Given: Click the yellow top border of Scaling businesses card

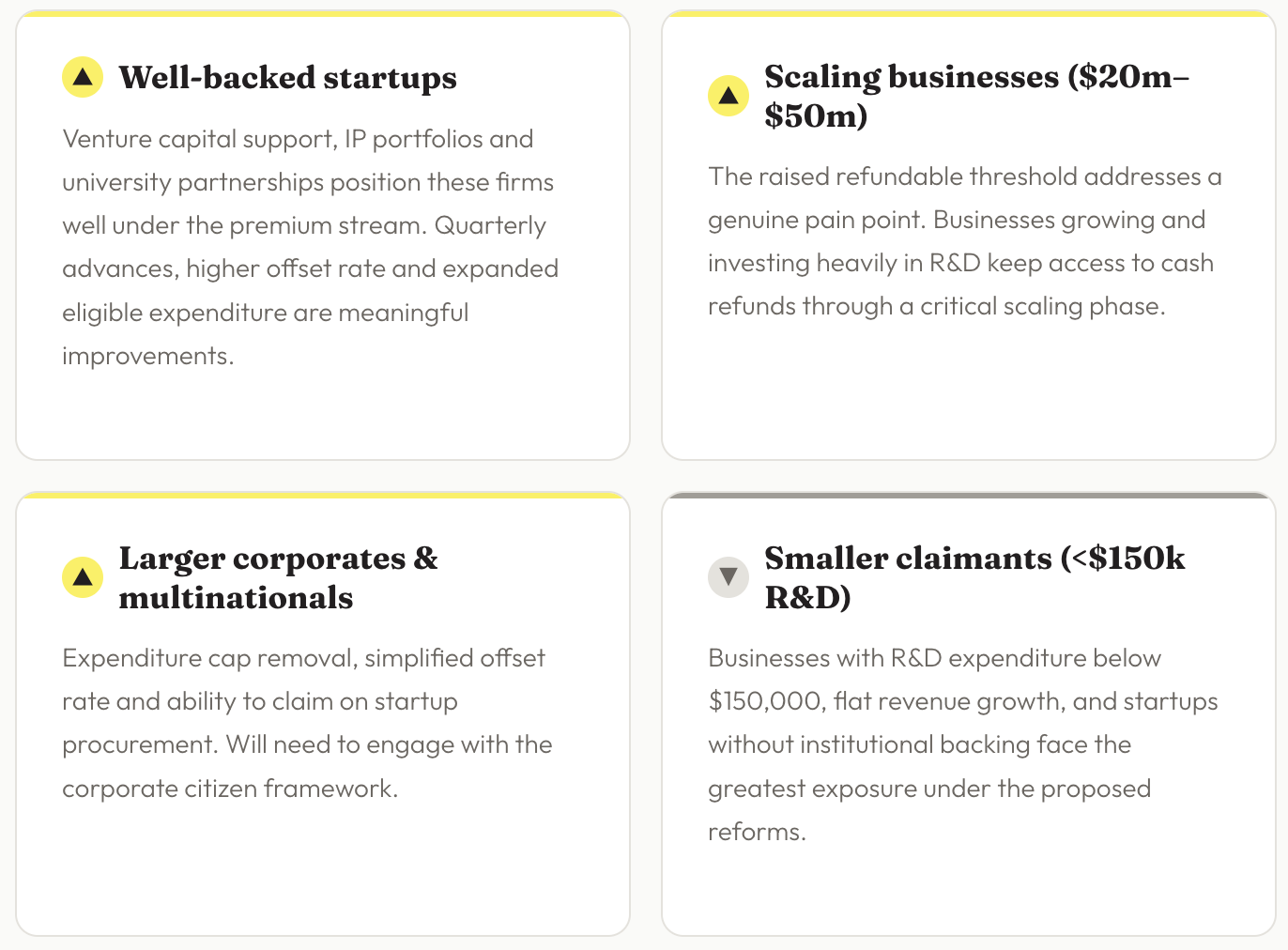Looking at the screenshot, I should click(969, 14).
